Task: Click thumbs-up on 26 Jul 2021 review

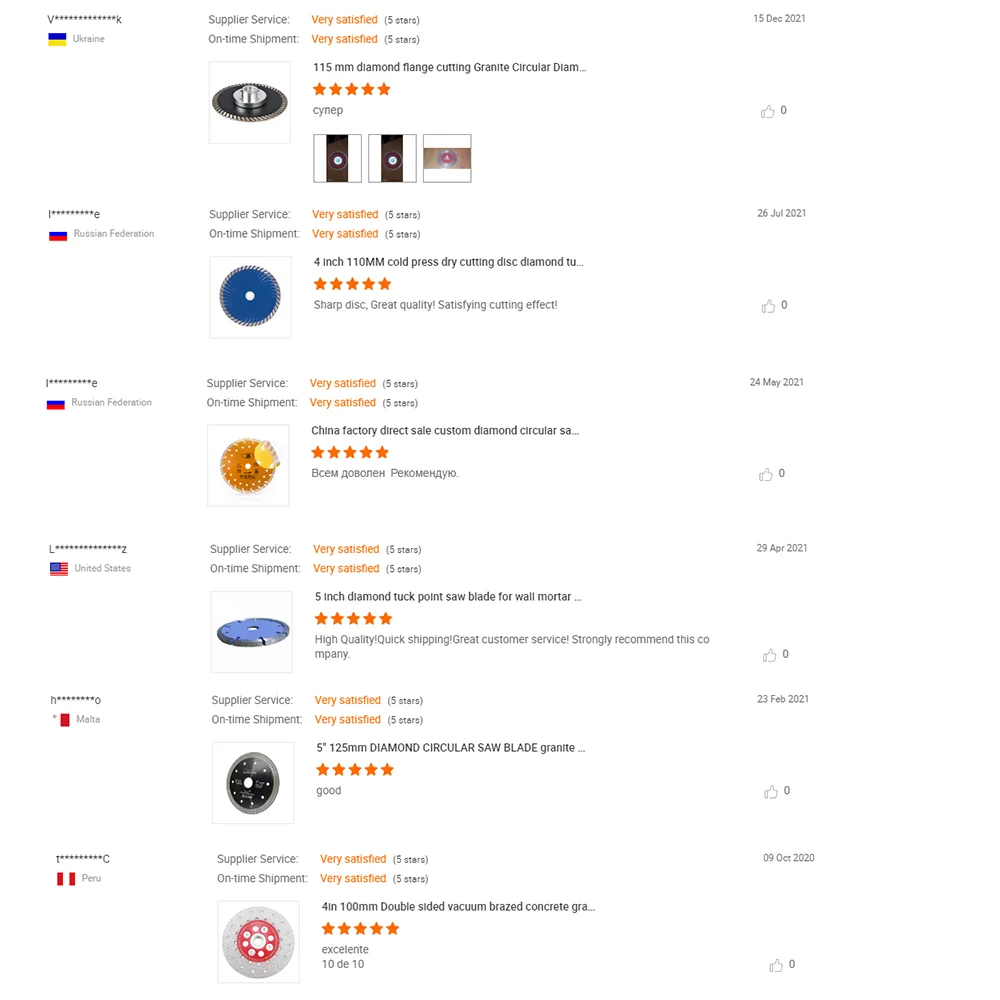Action: [768, 306]
